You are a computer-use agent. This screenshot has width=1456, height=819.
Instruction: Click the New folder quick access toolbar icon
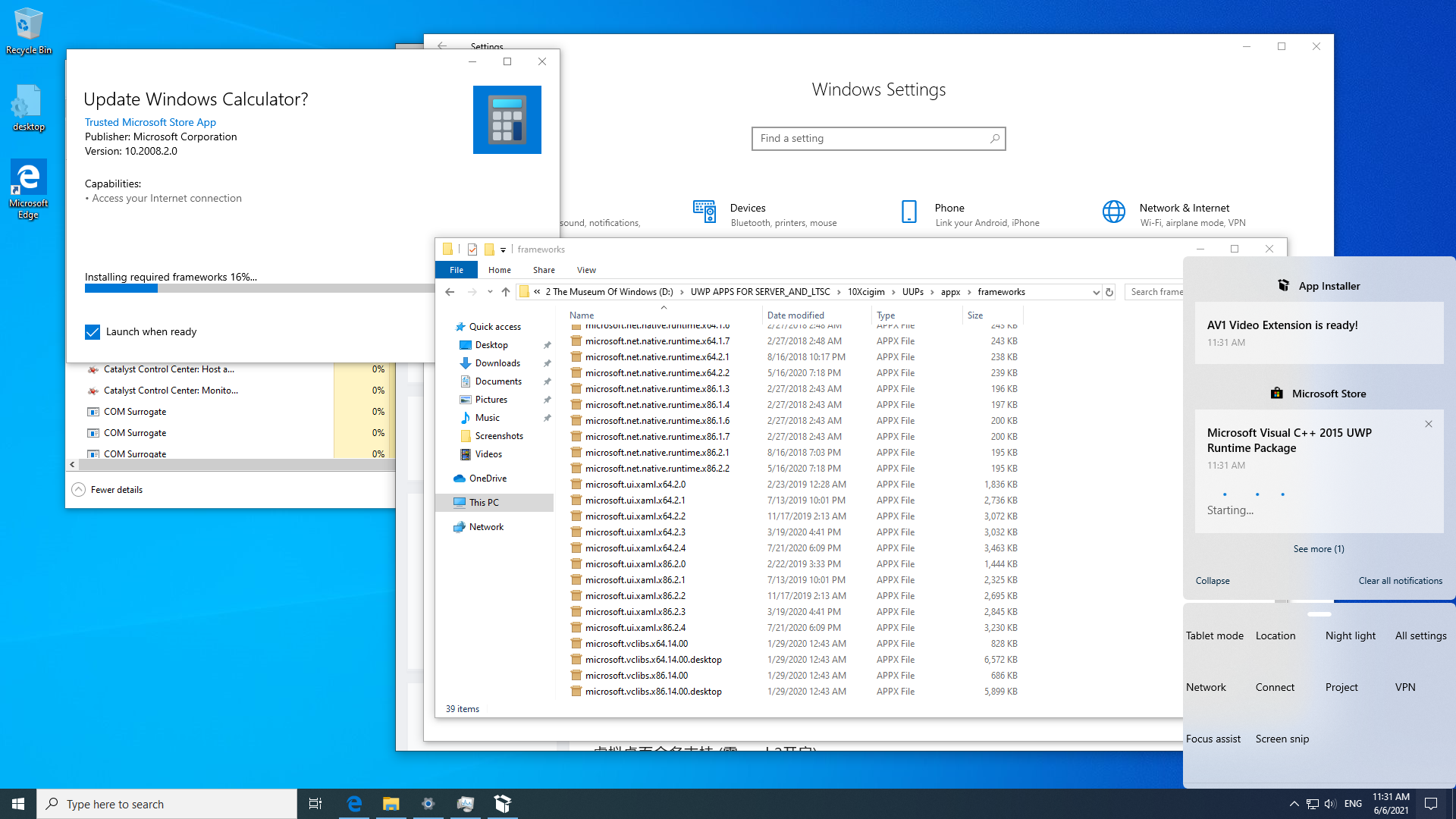click(489, 249)
